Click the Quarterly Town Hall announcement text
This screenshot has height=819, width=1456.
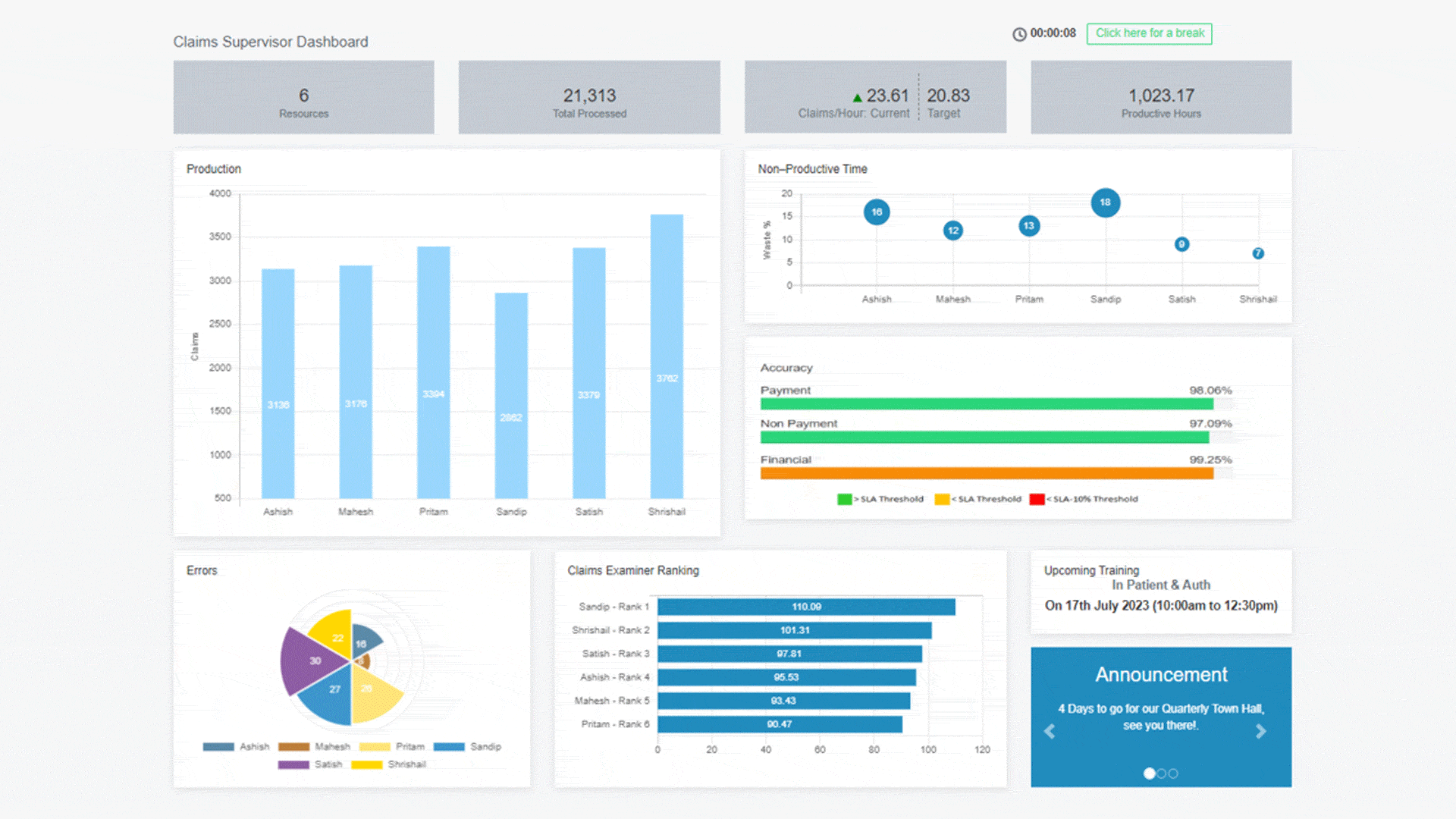click(x=1161, y=717)
